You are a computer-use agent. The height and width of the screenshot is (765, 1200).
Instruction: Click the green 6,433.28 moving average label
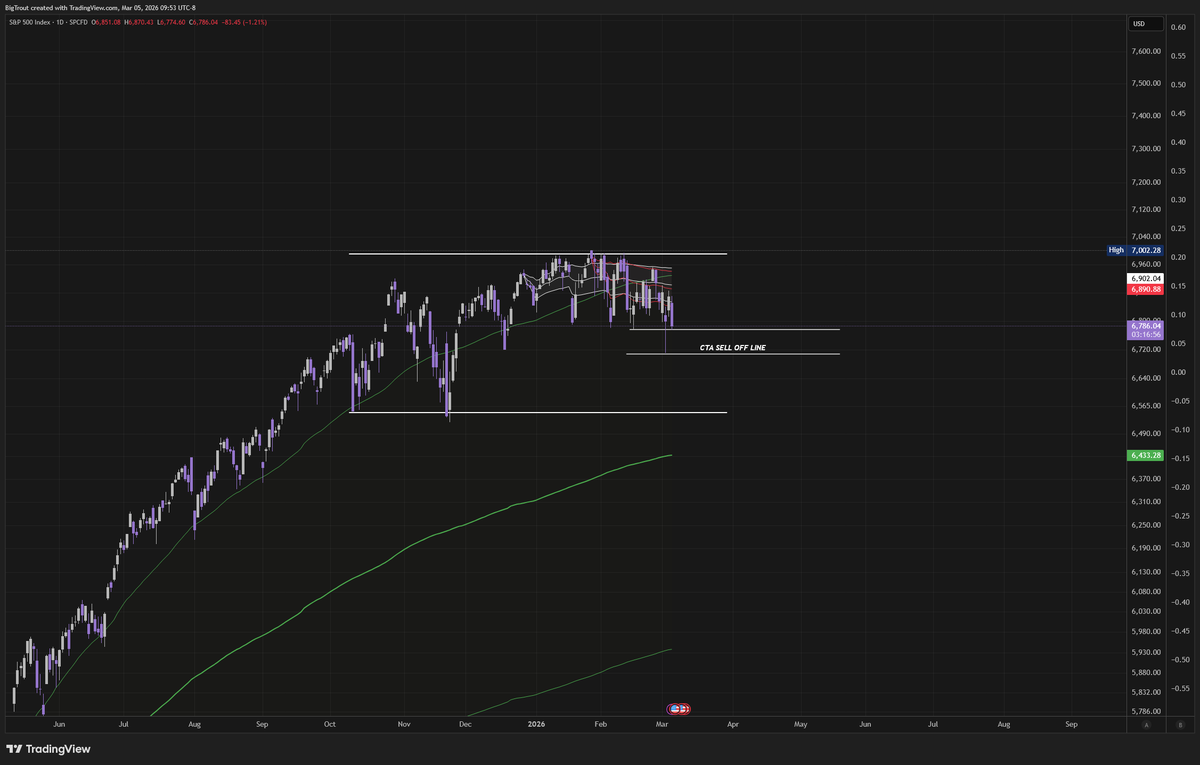pos(1145,455)
